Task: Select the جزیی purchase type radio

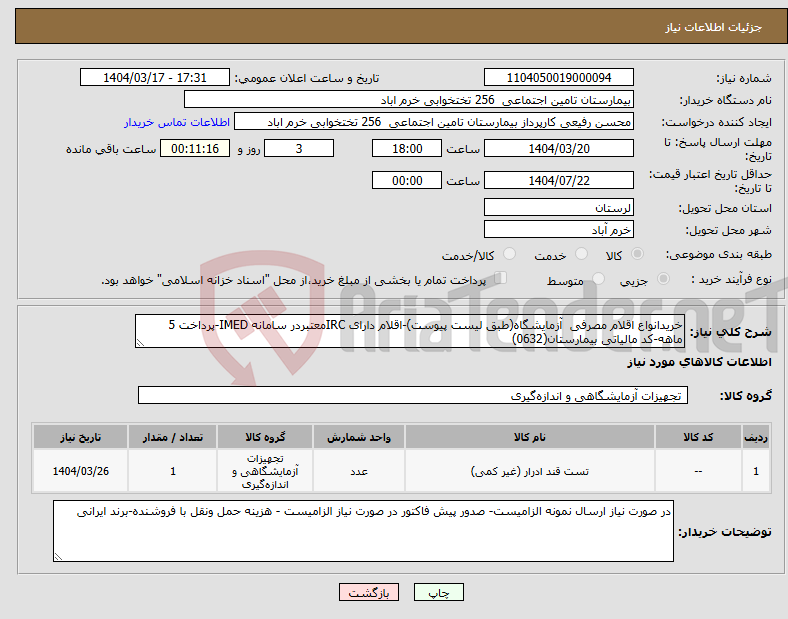Action: point(663,278)
